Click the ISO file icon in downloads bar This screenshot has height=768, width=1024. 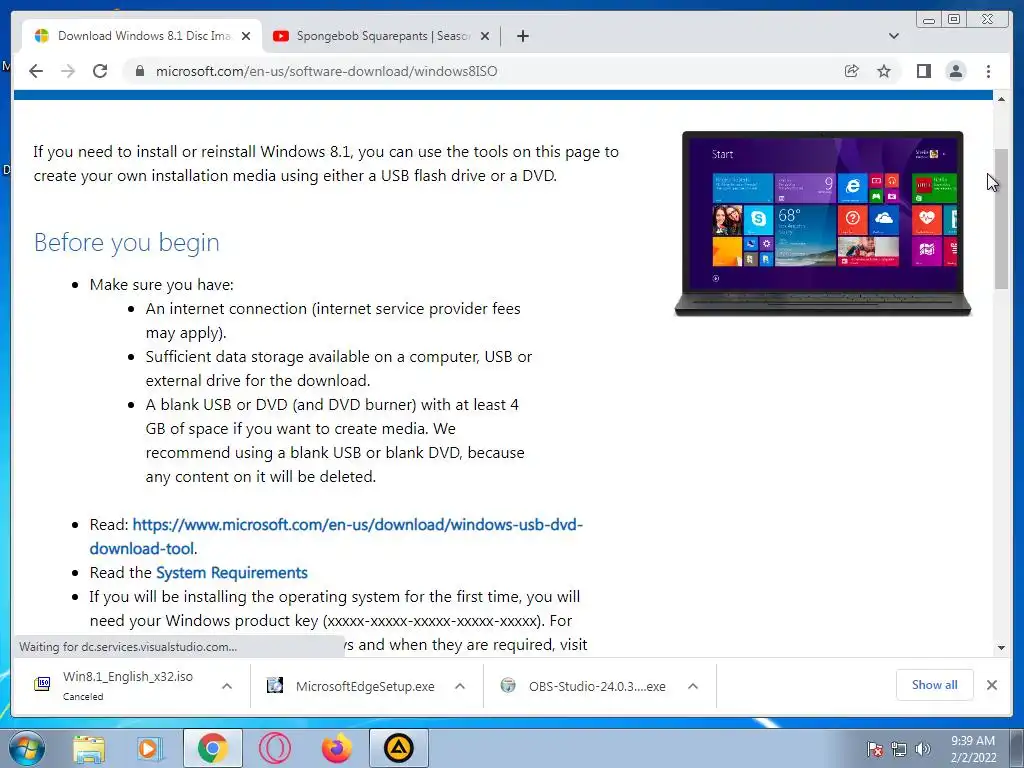42,684
